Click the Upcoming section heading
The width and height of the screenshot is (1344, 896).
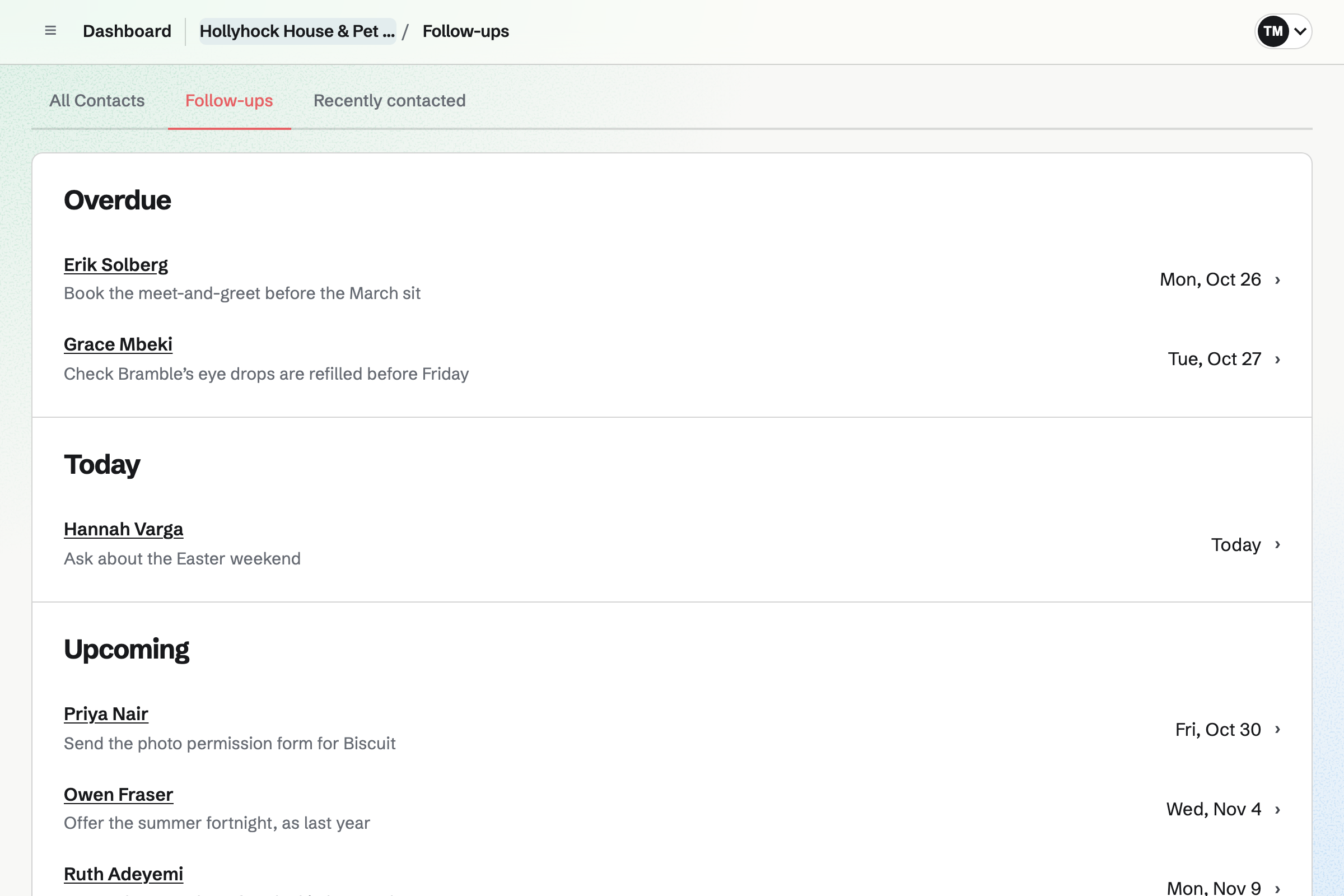[127, 650]
